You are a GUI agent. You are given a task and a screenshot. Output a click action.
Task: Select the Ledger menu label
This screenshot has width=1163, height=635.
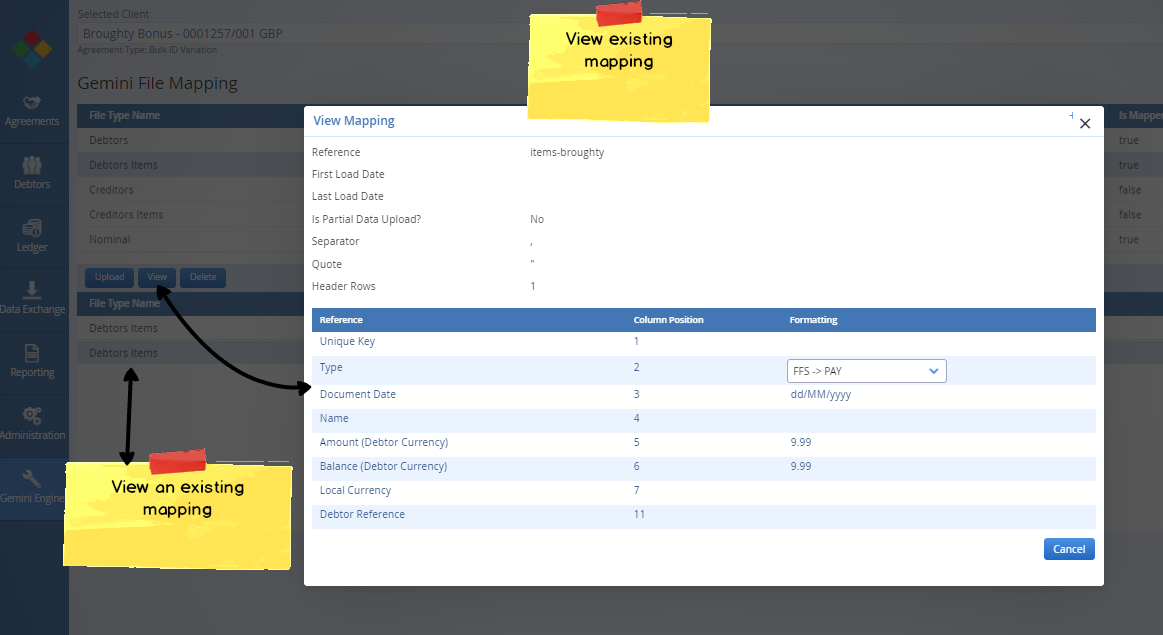point(32,247)
